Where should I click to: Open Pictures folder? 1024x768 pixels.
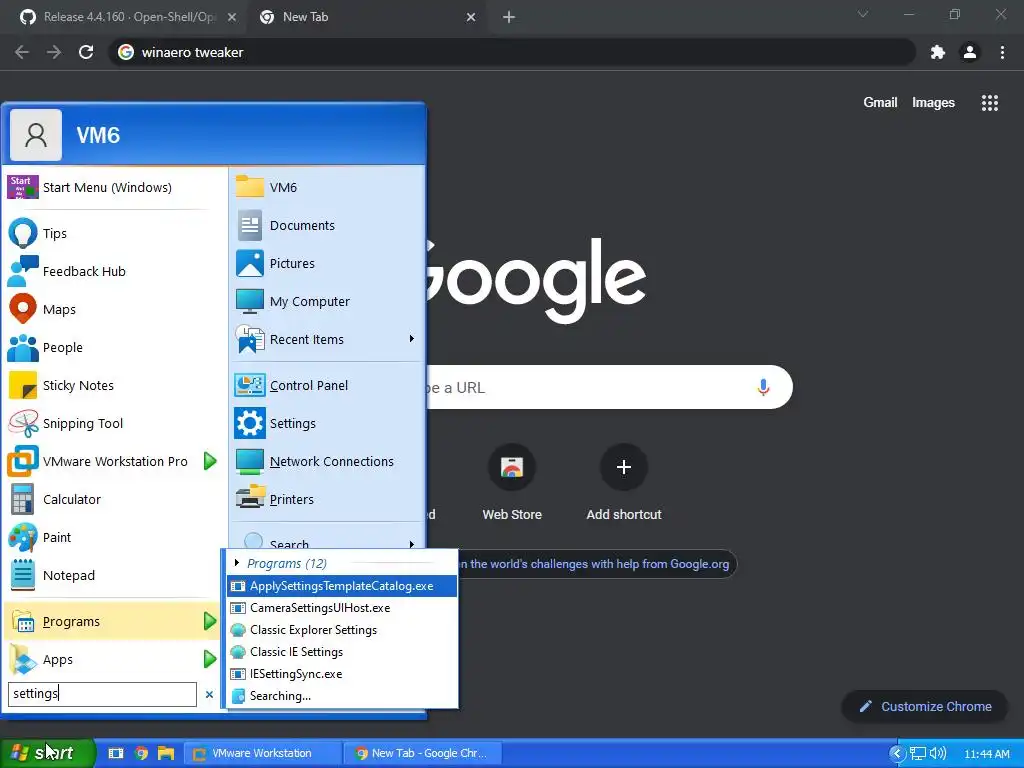coord(327,263)
